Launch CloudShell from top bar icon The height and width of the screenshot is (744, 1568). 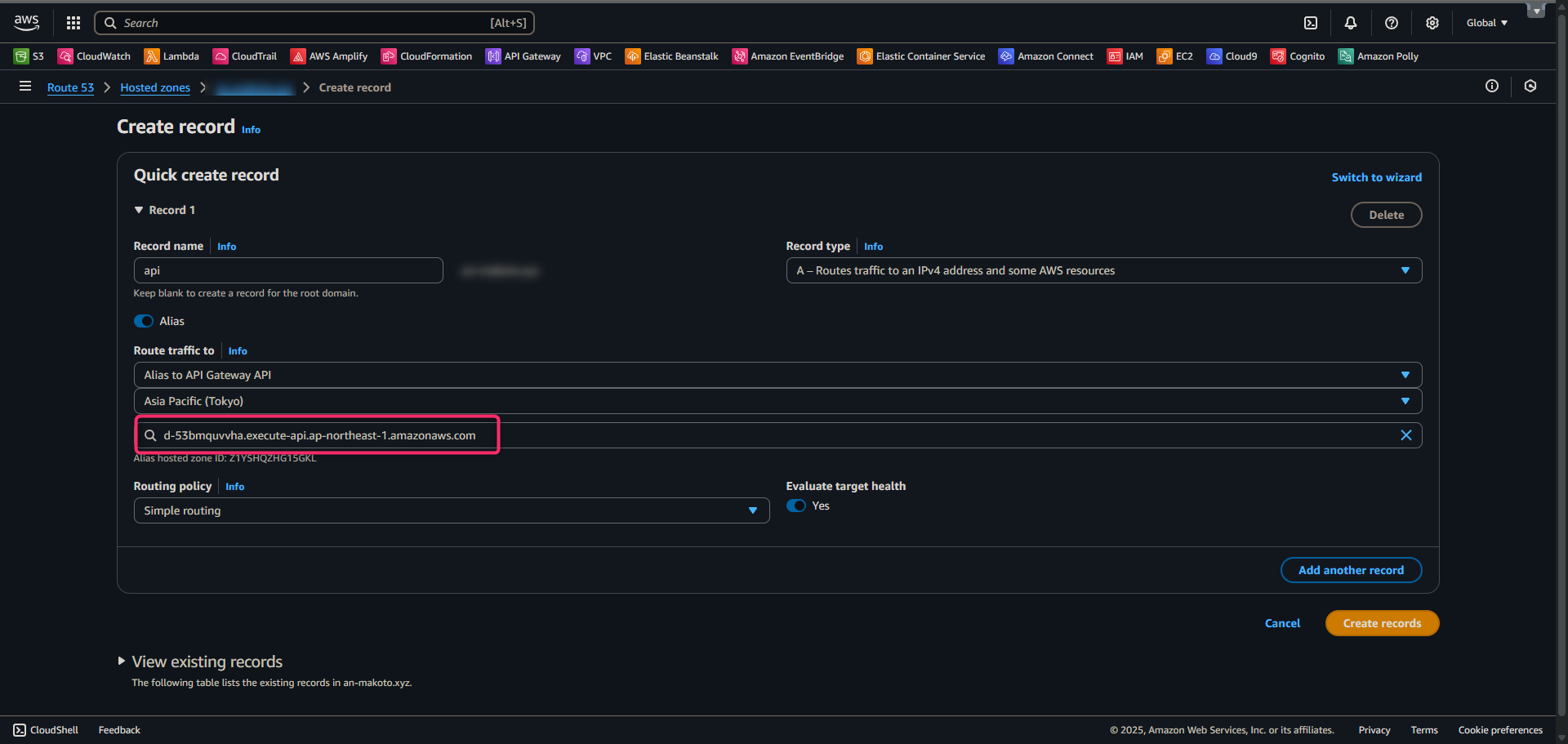point(1311,23)
